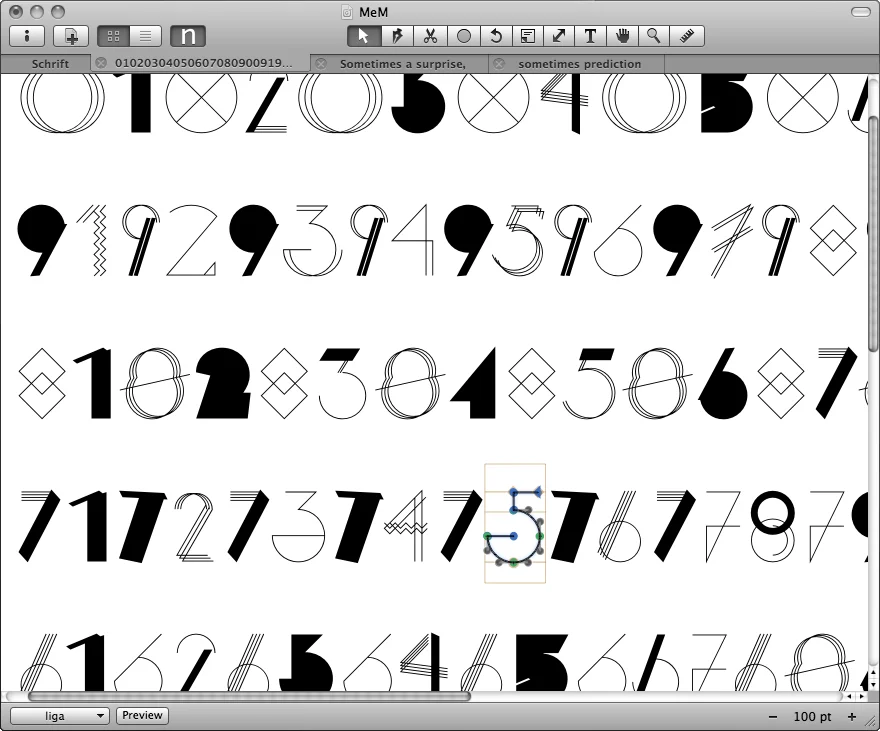Open the liga feature dropdown

tap(61, 716)
